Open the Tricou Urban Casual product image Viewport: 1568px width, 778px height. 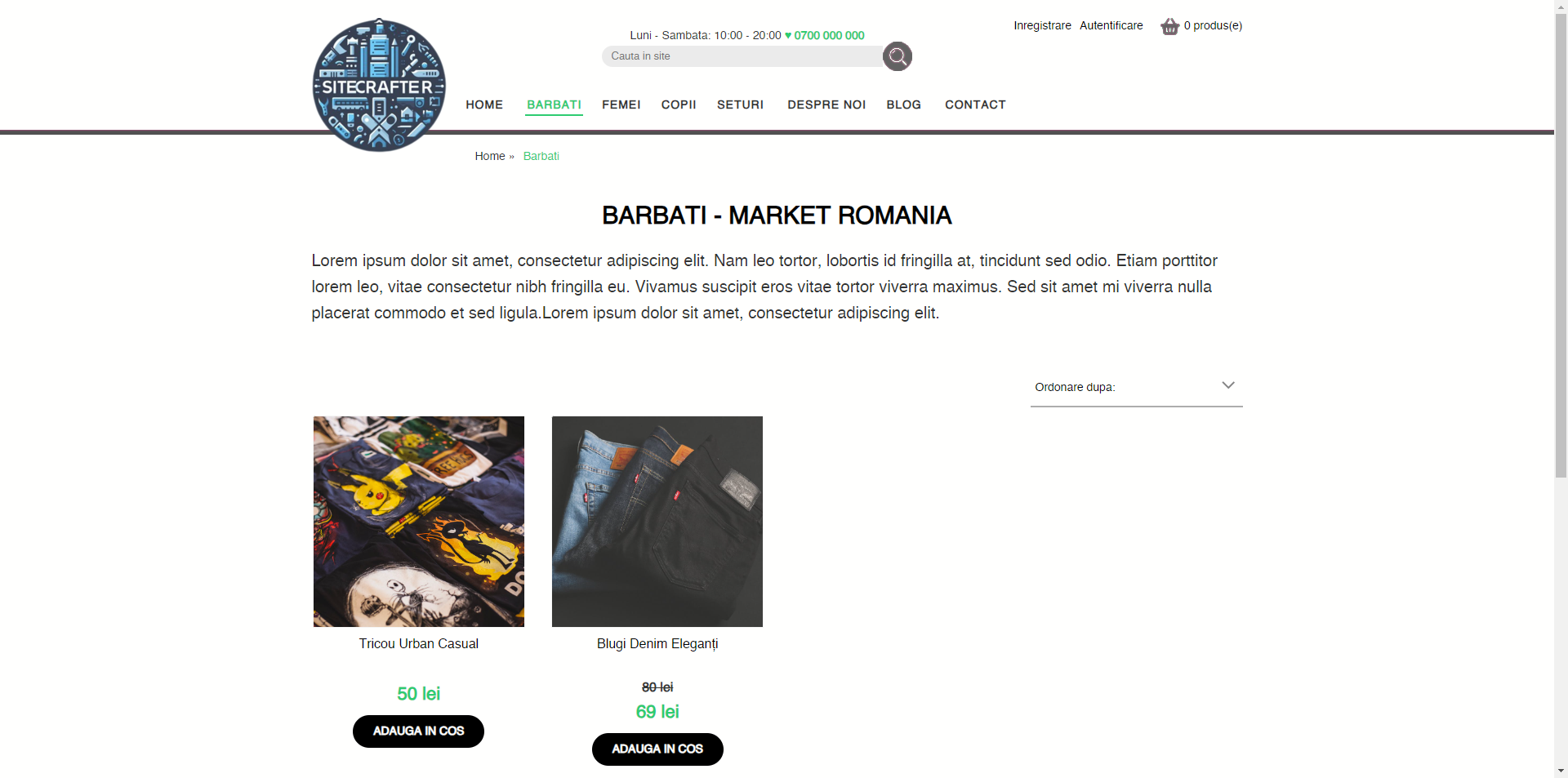point(419,522)
